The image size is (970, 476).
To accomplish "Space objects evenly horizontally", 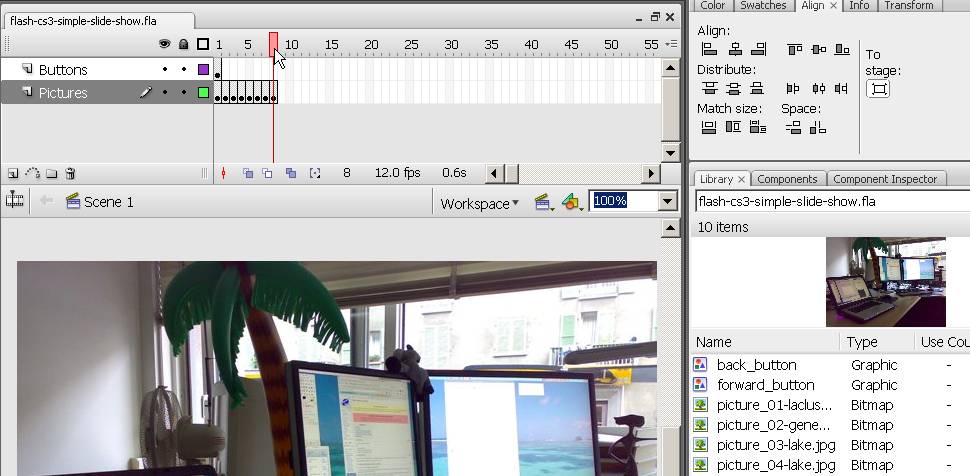I will tap(818, 128).
